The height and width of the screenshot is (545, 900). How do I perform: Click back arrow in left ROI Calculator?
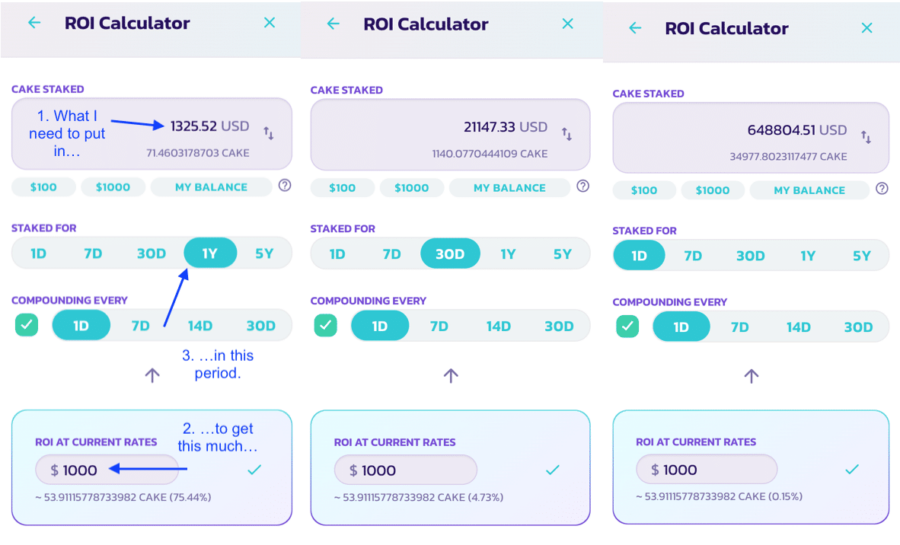pyautogui.click(x=35, y=23)
